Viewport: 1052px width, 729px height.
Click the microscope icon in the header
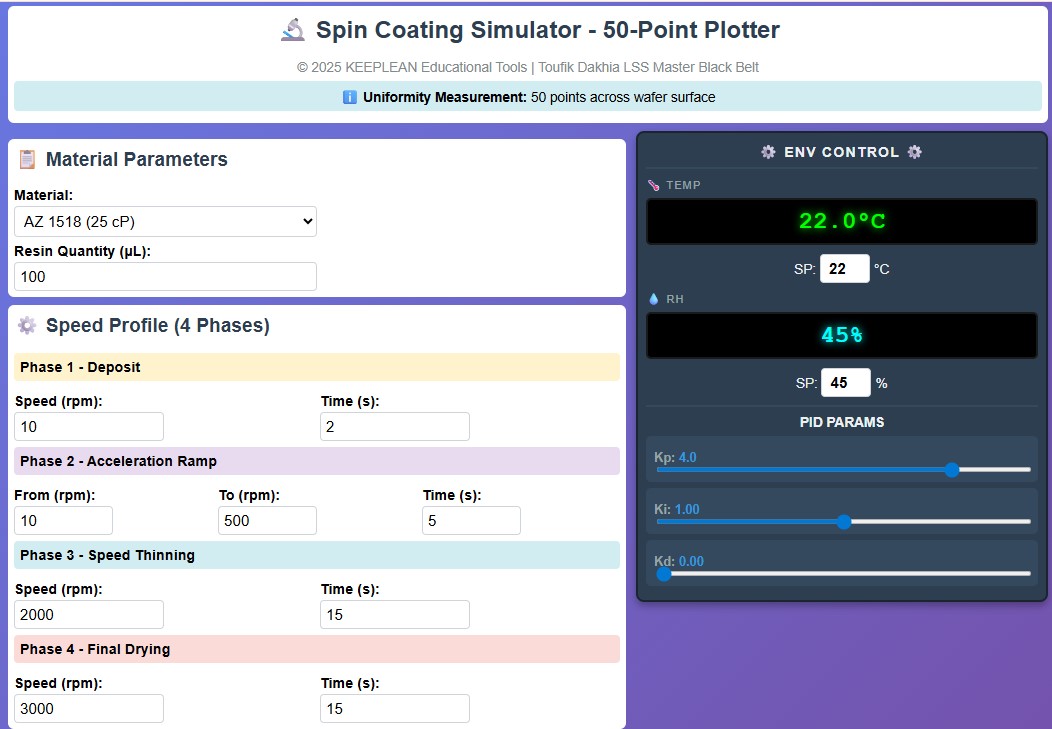click(292, 30)
